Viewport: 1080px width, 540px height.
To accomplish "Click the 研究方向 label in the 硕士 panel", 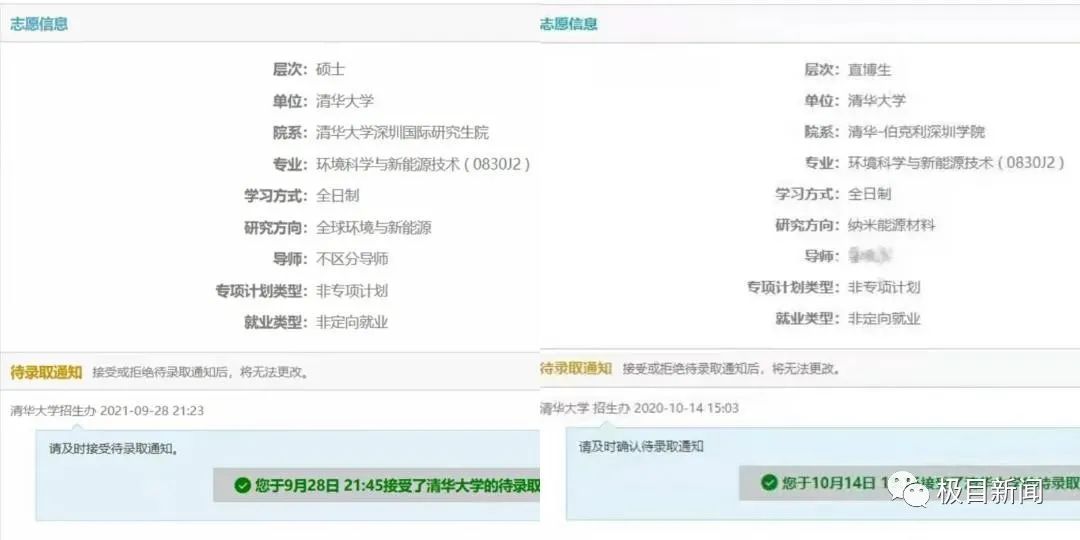I will tap(276, 227).
